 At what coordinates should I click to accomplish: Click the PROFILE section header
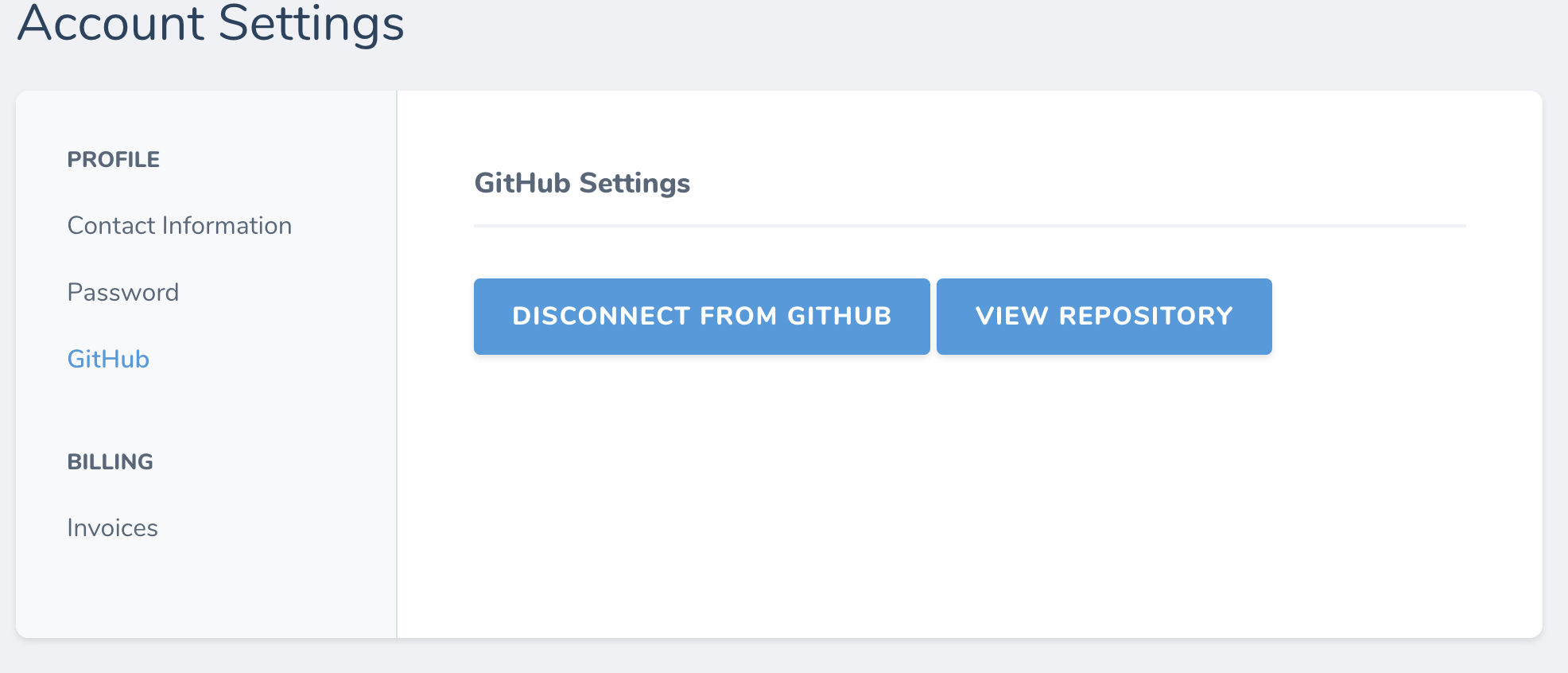tap(114, 159)
